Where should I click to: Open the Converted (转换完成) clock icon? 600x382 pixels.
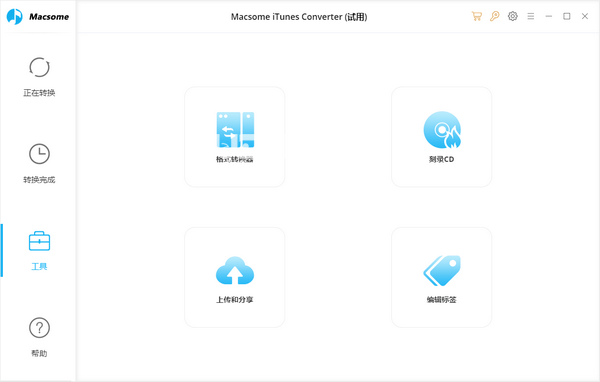tap(39, 154)
